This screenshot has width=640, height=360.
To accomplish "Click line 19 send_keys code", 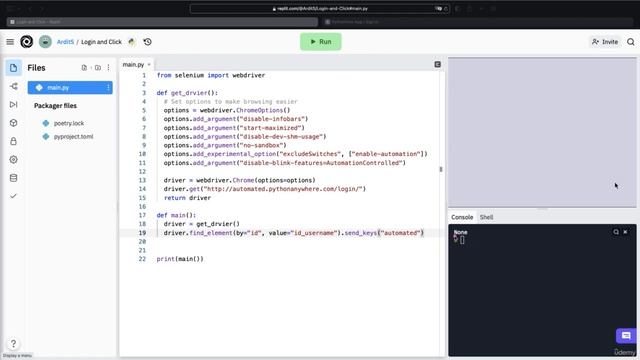I will 293,233.
